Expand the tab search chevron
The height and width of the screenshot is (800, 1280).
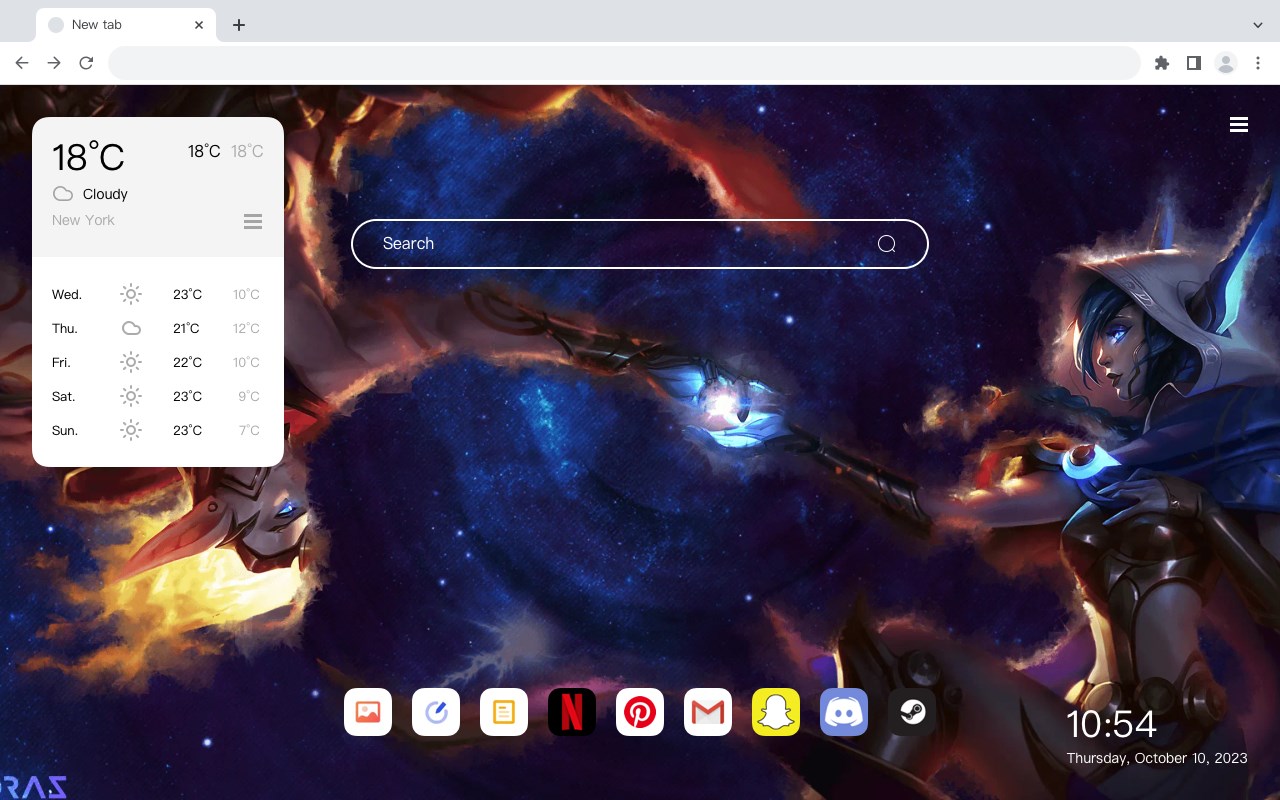(x=1258, y=25)
